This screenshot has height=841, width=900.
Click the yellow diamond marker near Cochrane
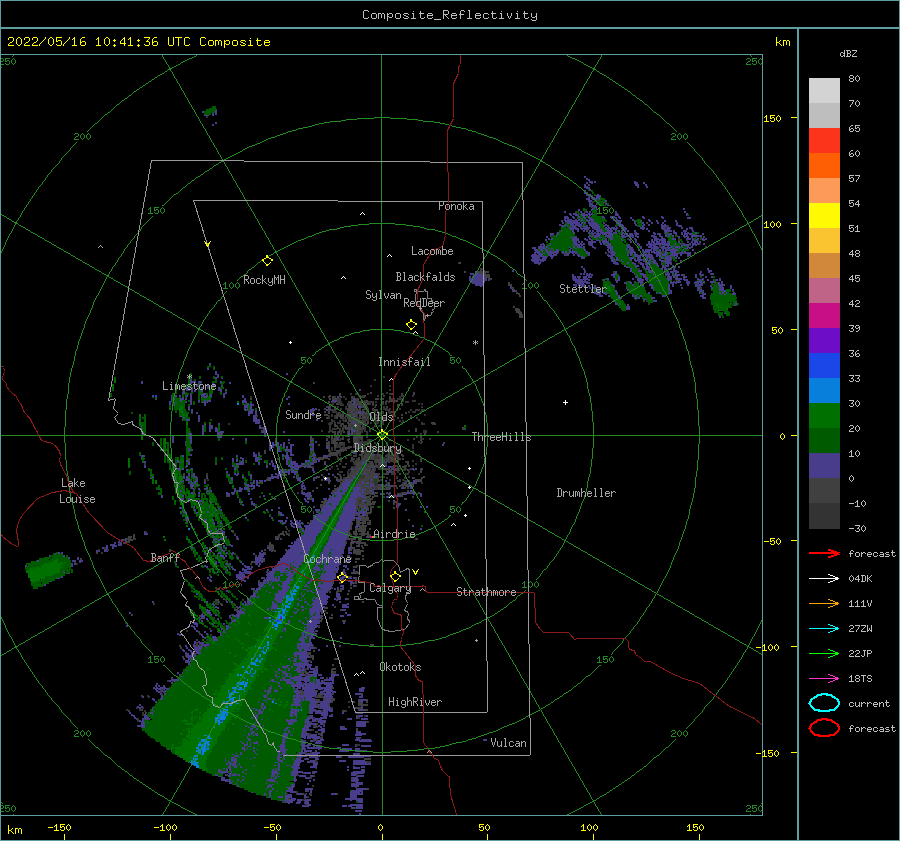tap(342, 577)
